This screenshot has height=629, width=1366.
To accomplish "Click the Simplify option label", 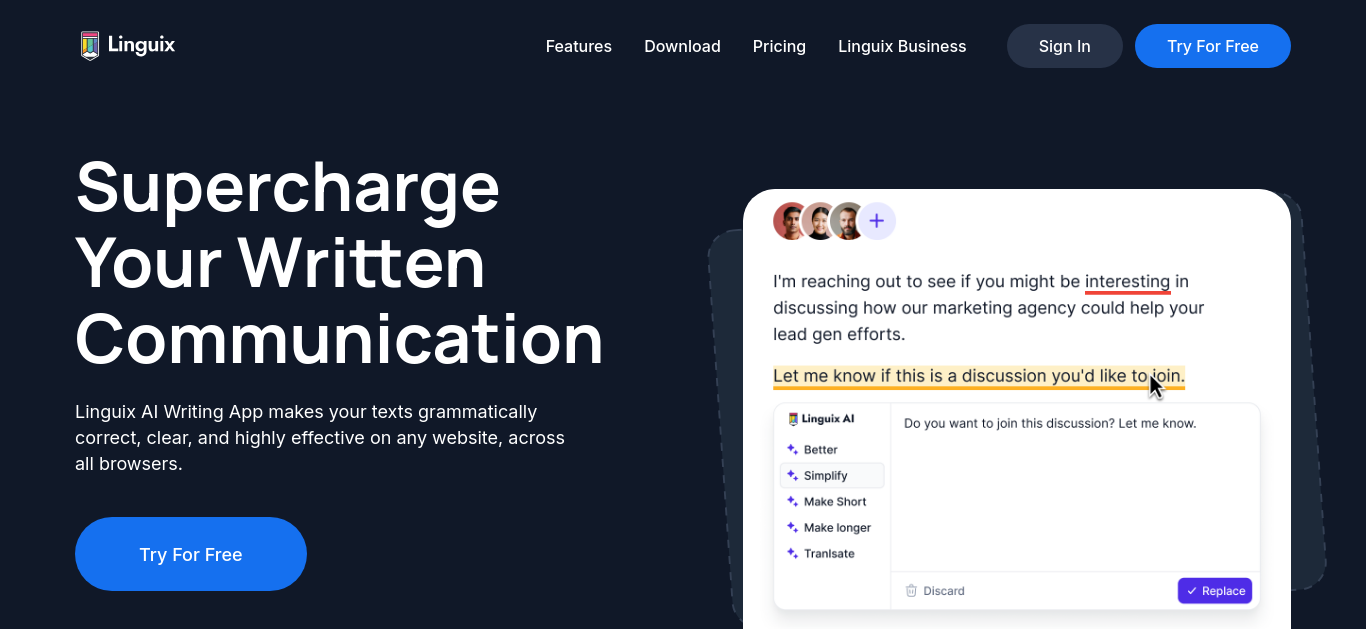I will pos(826,476).
